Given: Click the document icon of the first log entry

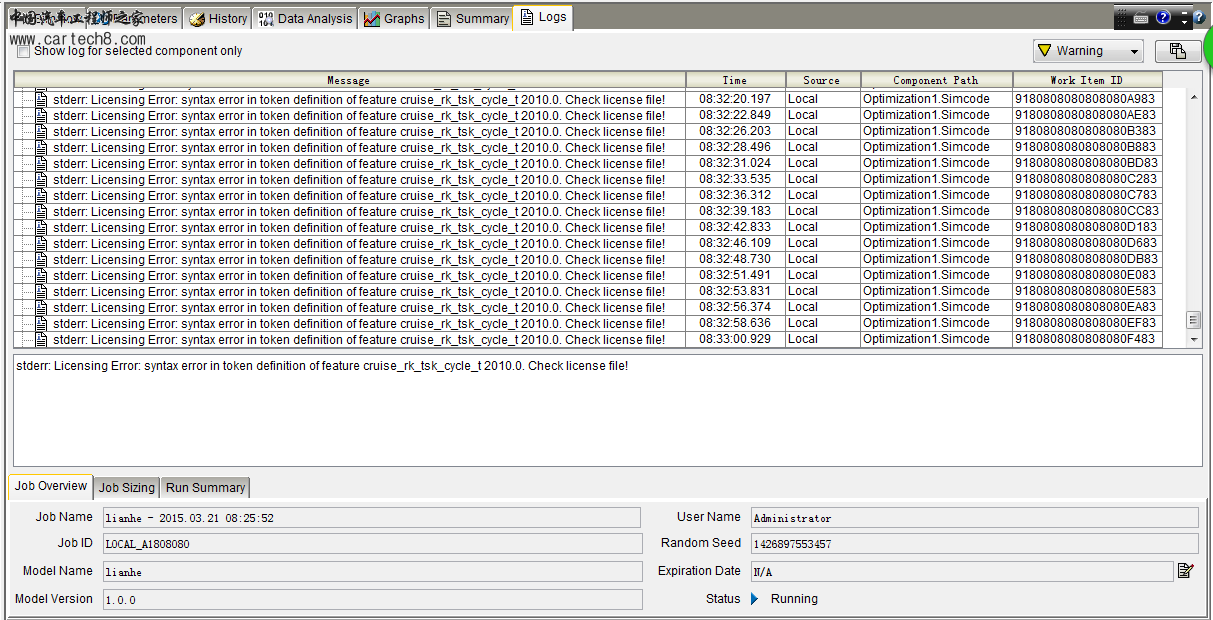Looking at the screenshot, I should click(x=40, y=99).
